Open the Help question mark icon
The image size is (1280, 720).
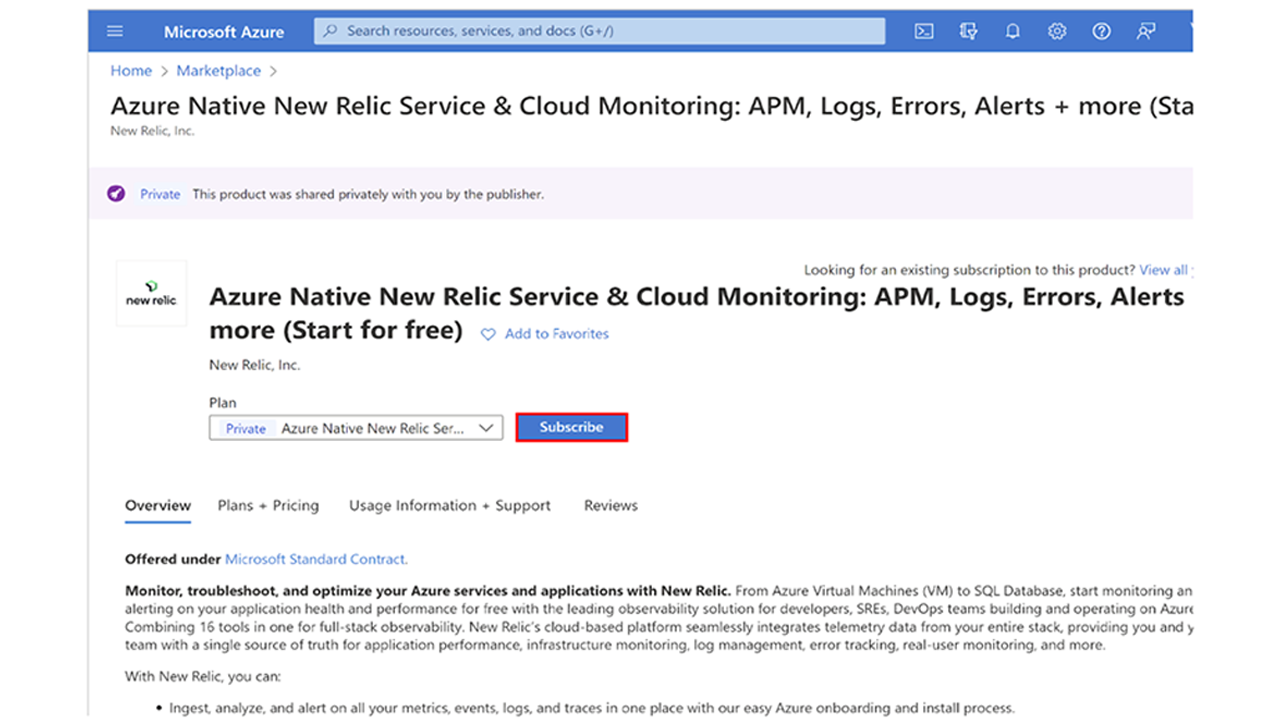click(x=1101, y=31)
